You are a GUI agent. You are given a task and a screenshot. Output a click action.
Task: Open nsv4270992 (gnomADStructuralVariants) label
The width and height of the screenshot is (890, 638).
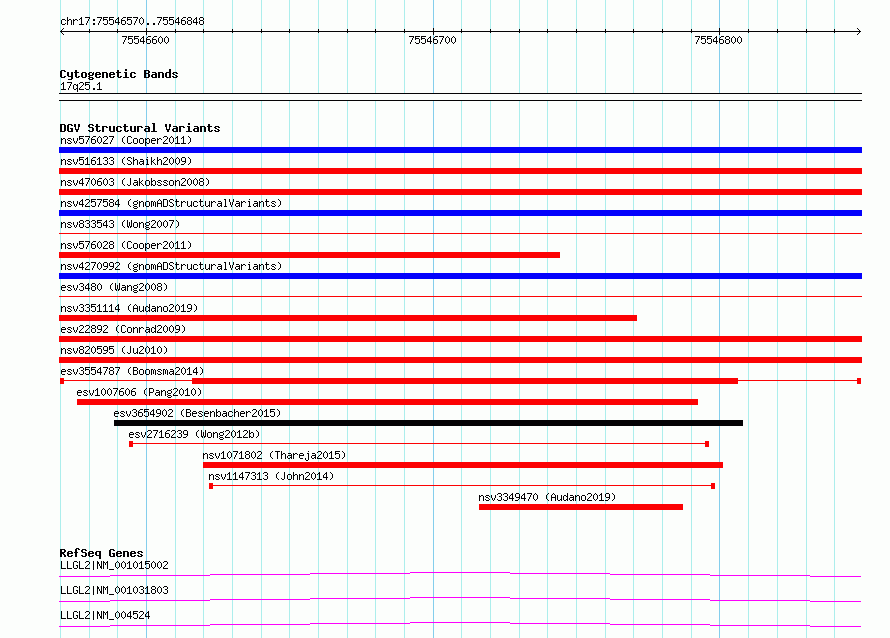point(171,266)
